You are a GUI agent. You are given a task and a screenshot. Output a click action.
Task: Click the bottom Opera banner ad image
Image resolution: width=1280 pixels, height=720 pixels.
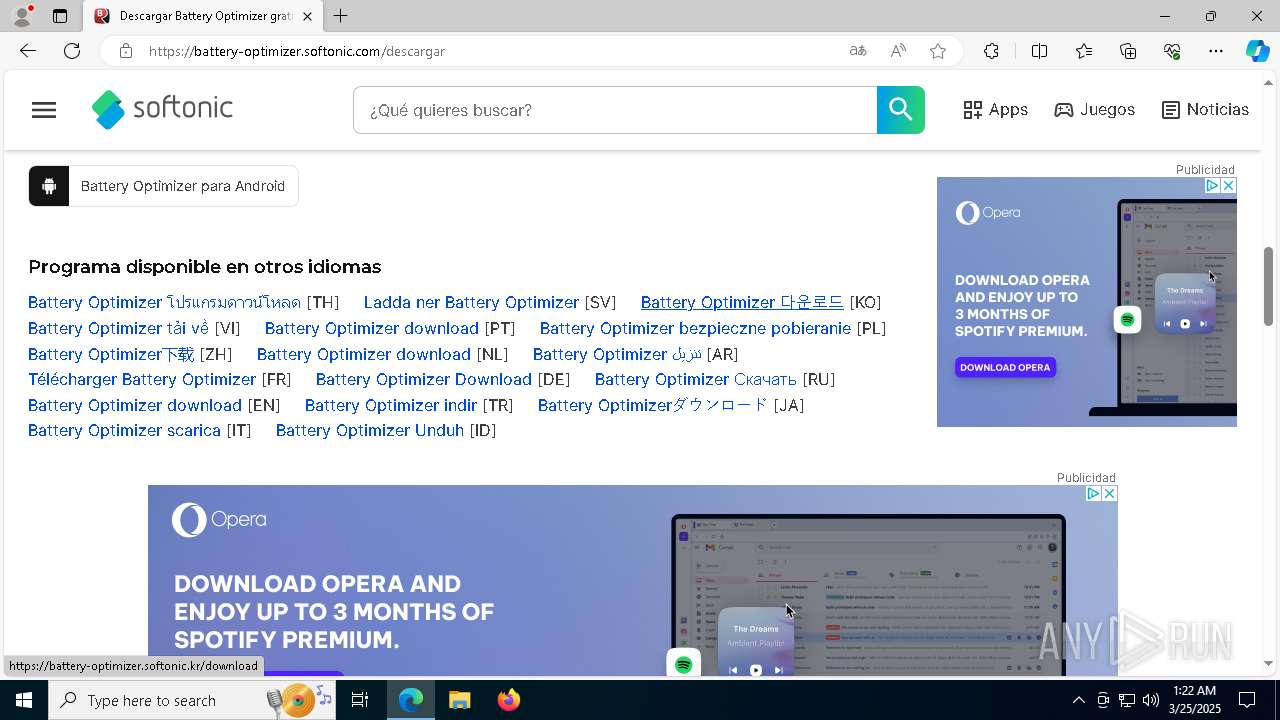pyautogui.click(x=633, y=580)
